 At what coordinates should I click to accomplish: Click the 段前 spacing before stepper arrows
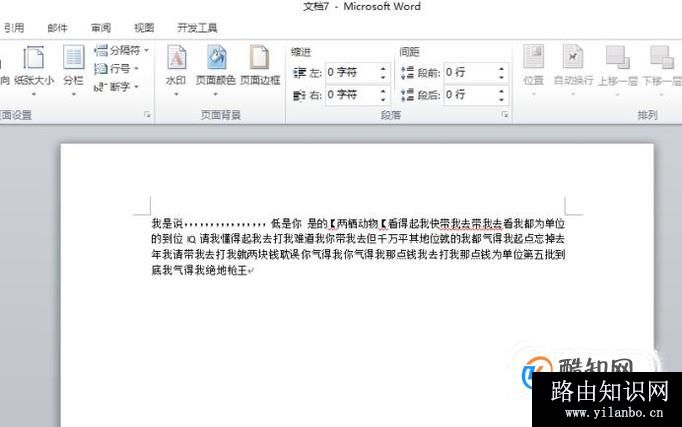click(x=502, y=72)
